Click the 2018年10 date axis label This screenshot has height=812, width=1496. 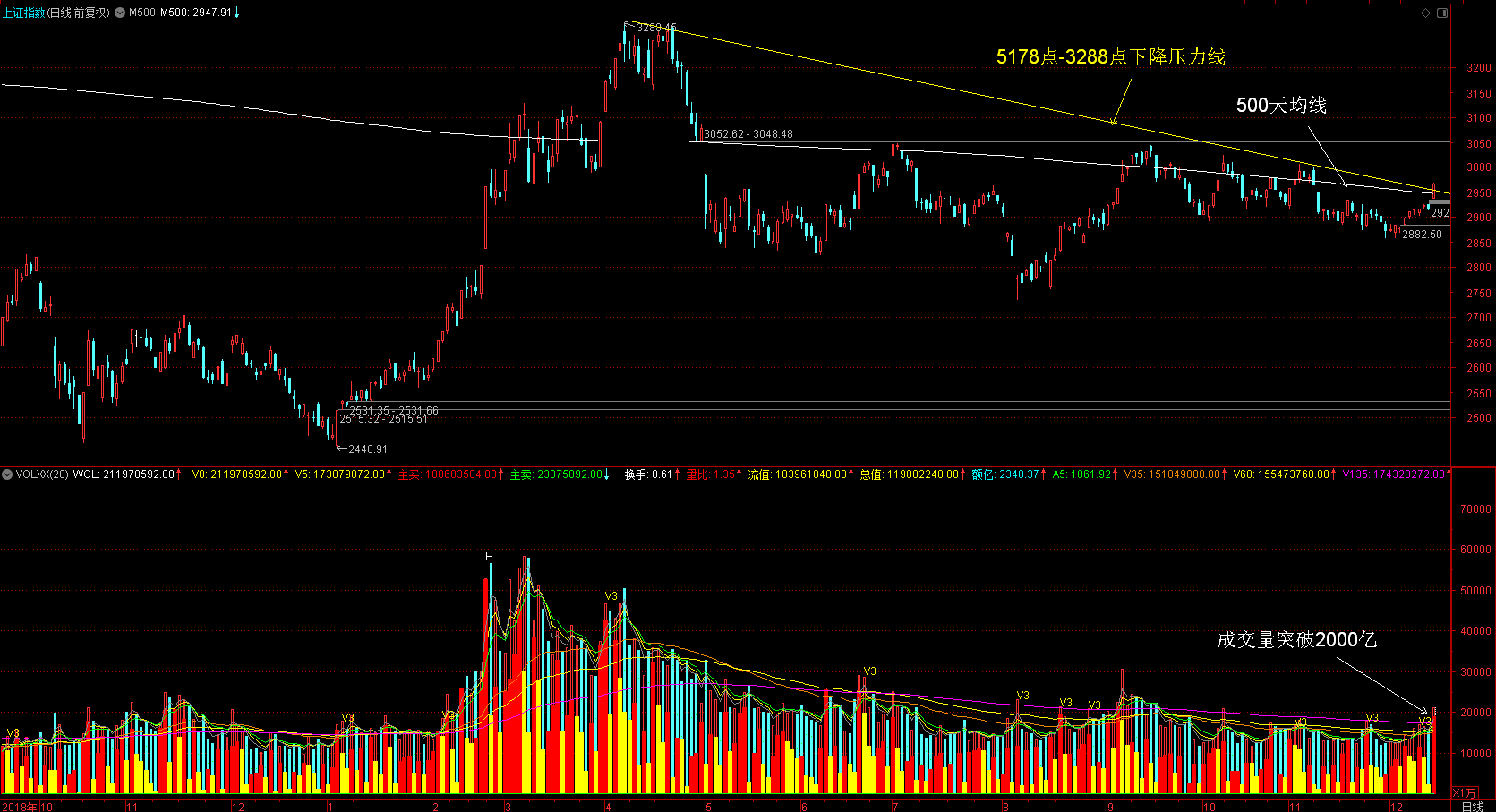click(x=28, y=807)
